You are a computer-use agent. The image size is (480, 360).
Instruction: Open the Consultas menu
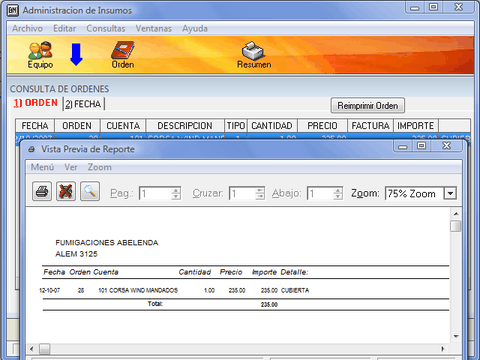click(x=106, y=29)
